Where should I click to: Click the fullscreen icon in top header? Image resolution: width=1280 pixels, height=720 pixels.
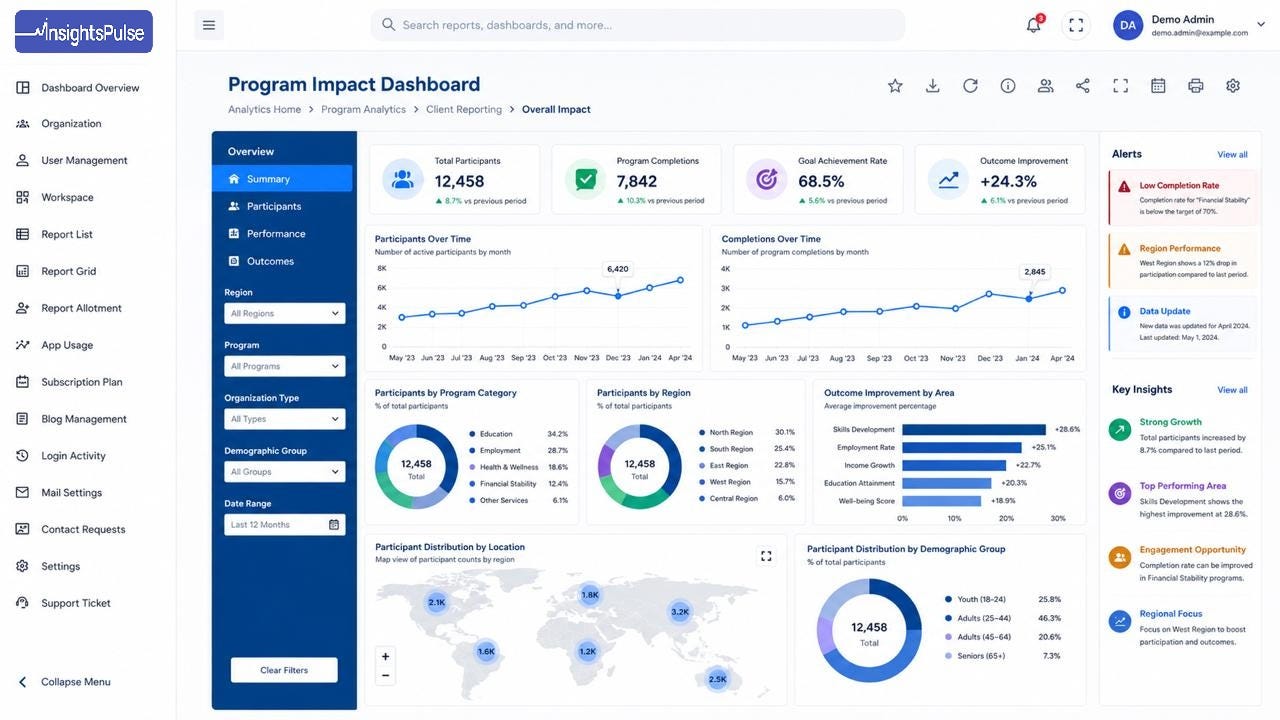[1076, 25]
